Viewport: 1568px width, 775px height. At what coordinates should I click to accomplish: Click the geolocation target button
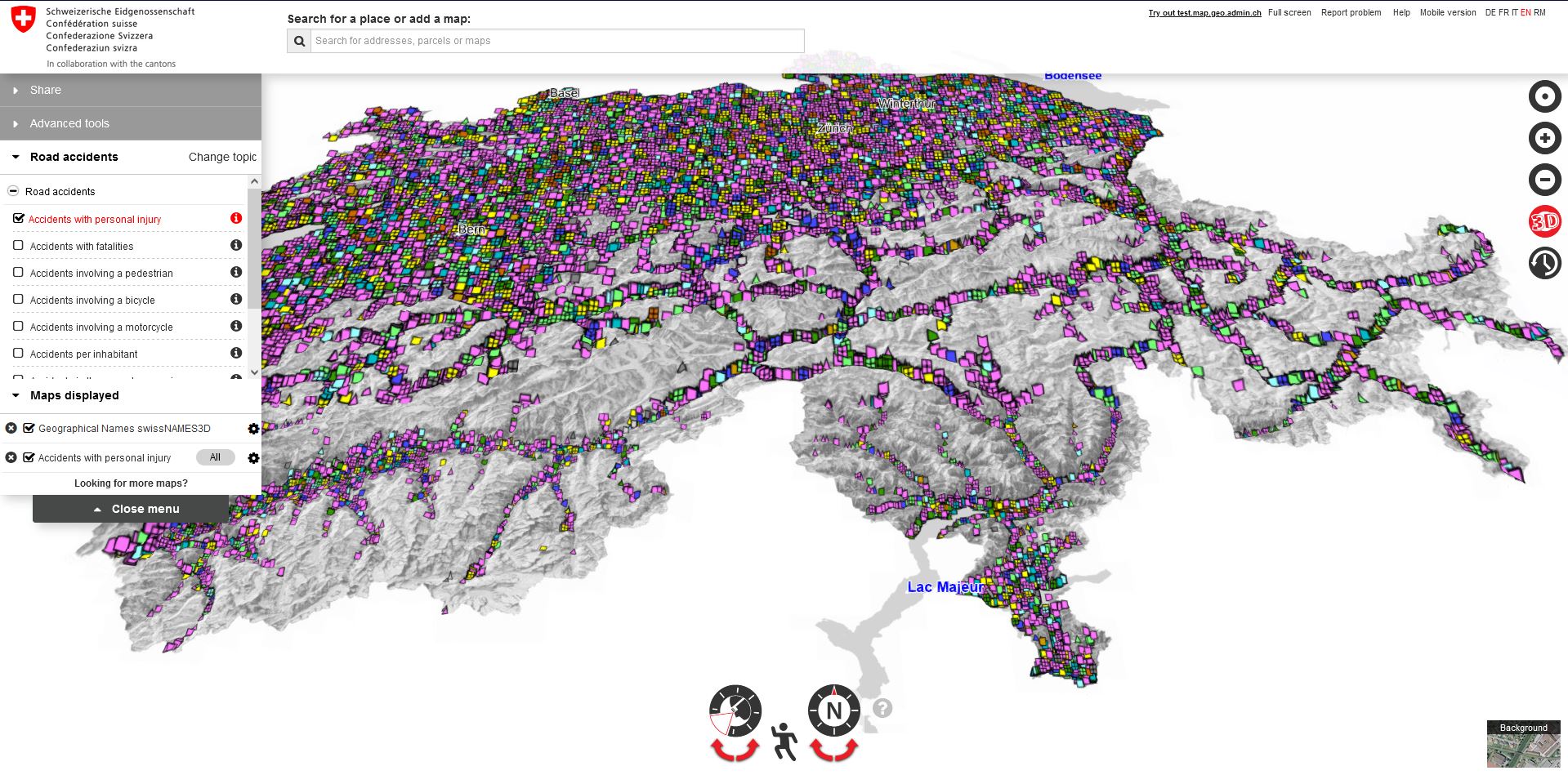tap(1544, 96)
